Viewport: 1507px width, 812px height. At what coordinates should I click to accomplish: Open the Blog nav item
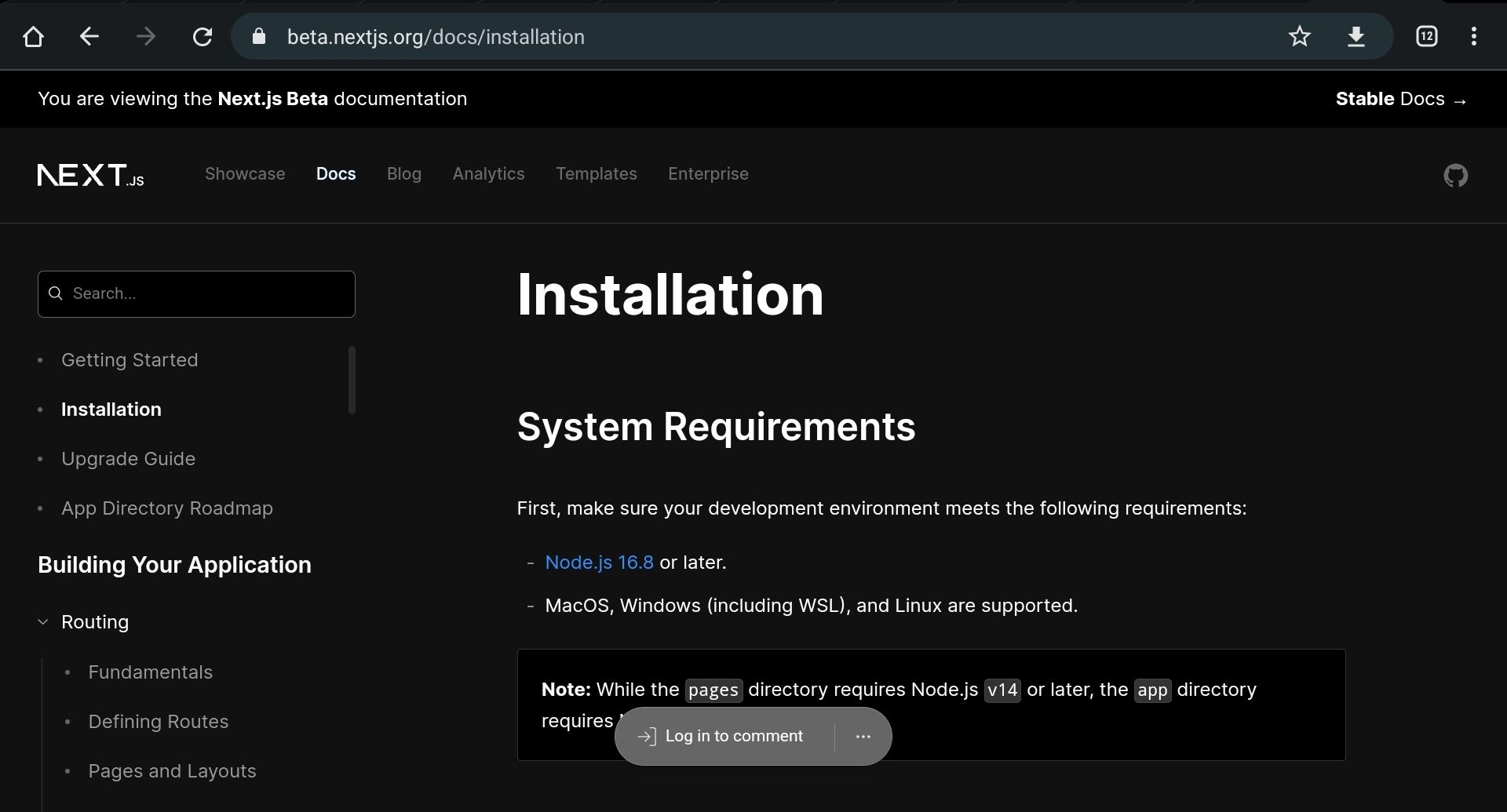point(404,174)
